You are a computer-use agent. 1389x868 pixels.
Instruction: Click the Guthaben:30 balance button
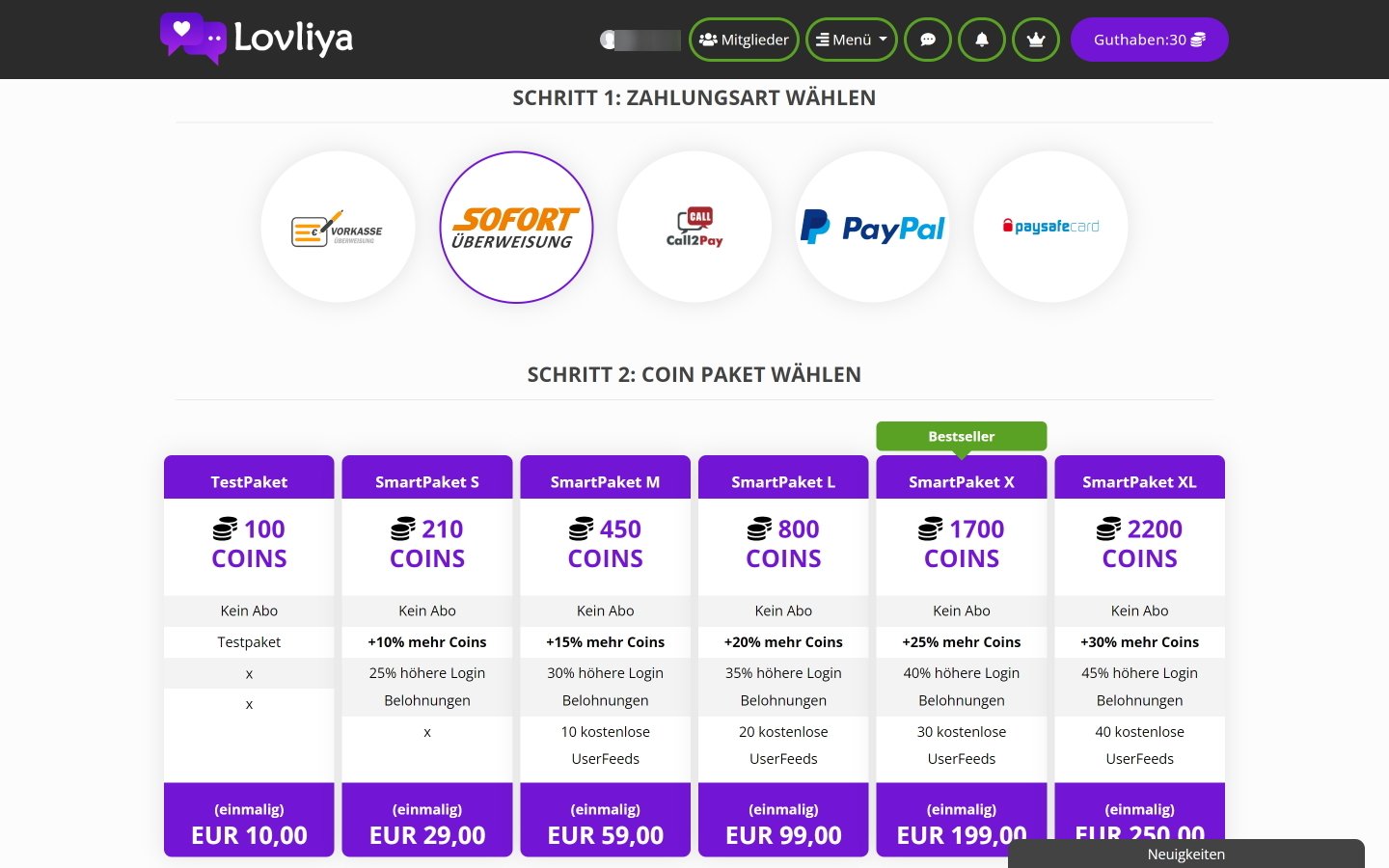click(1150, 40)
